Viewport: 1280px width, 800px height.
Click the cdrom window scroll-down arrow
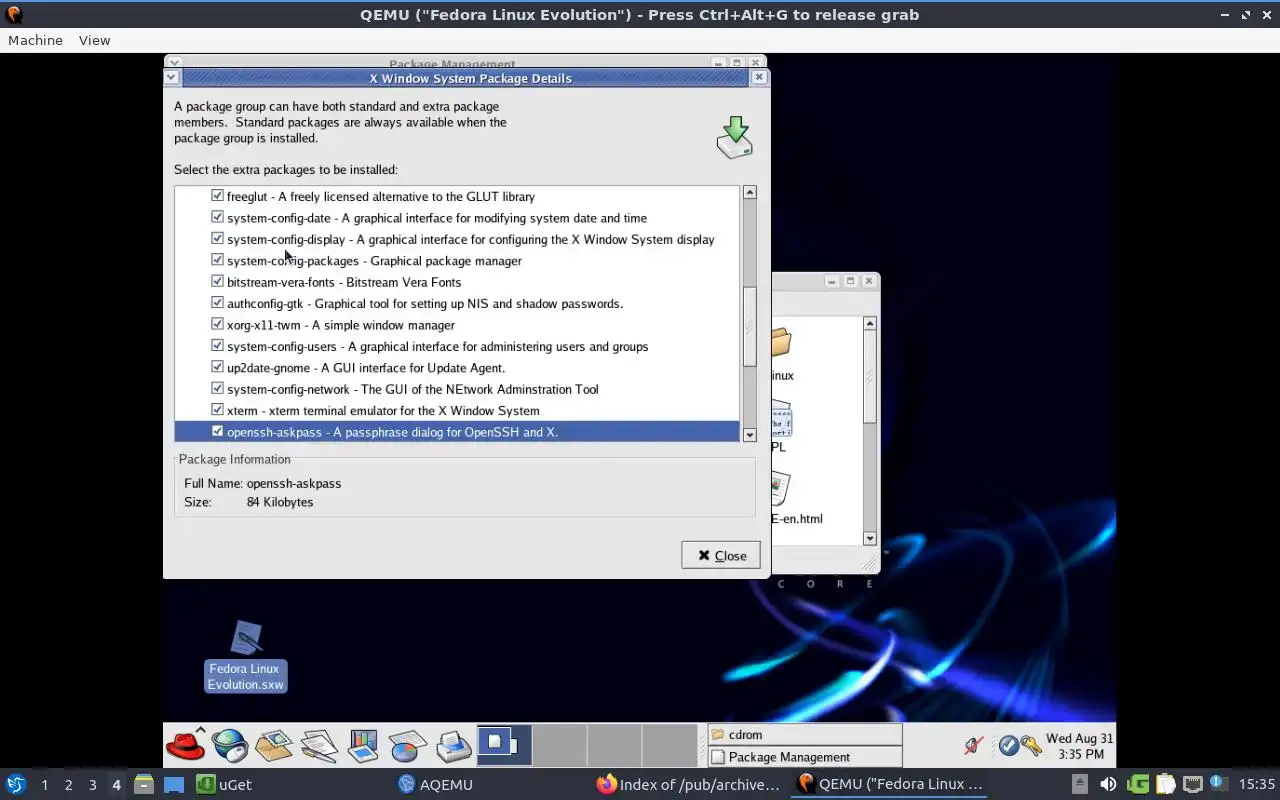(870, 538)
